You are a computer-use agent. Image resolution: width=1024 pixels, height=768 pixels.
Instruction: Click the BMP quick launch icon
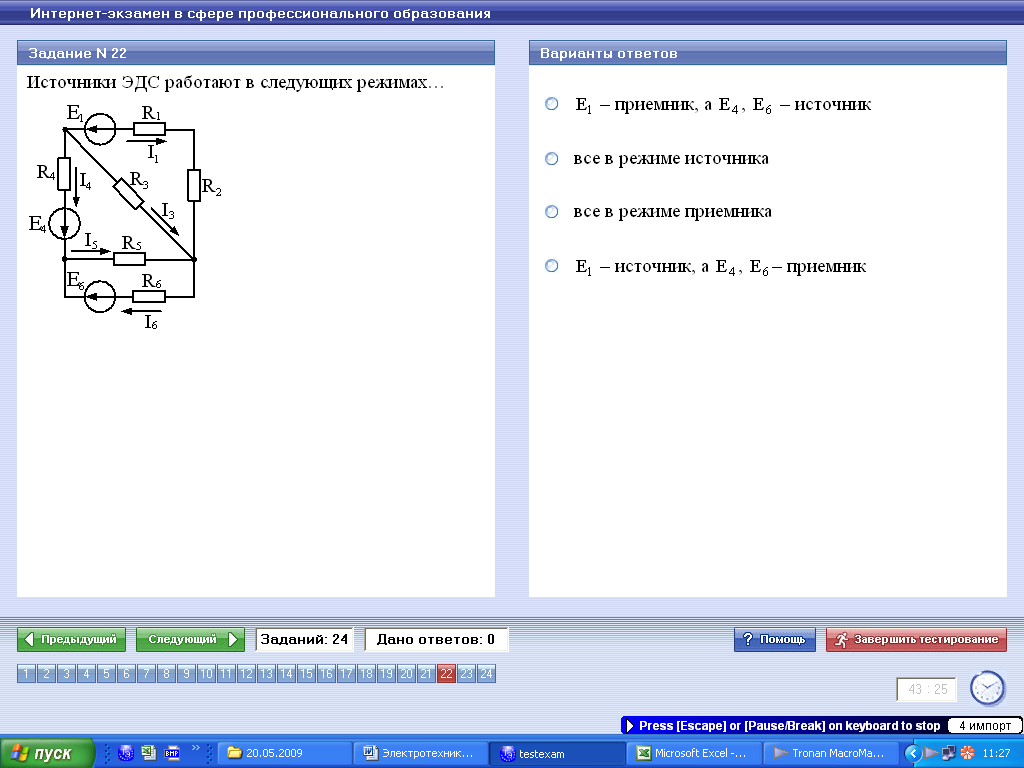172,754
